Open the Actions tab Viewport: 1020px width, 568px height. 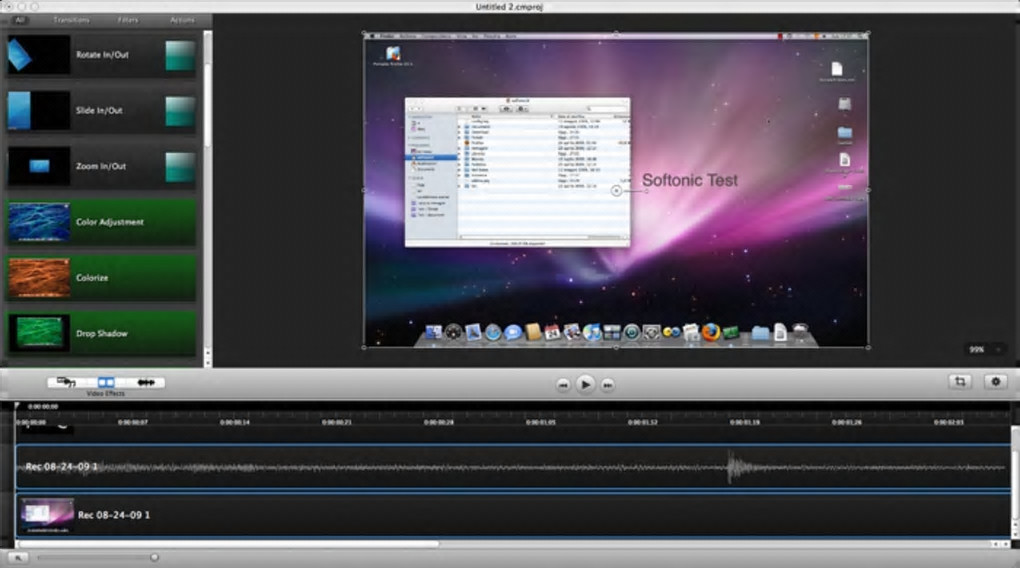182,20
